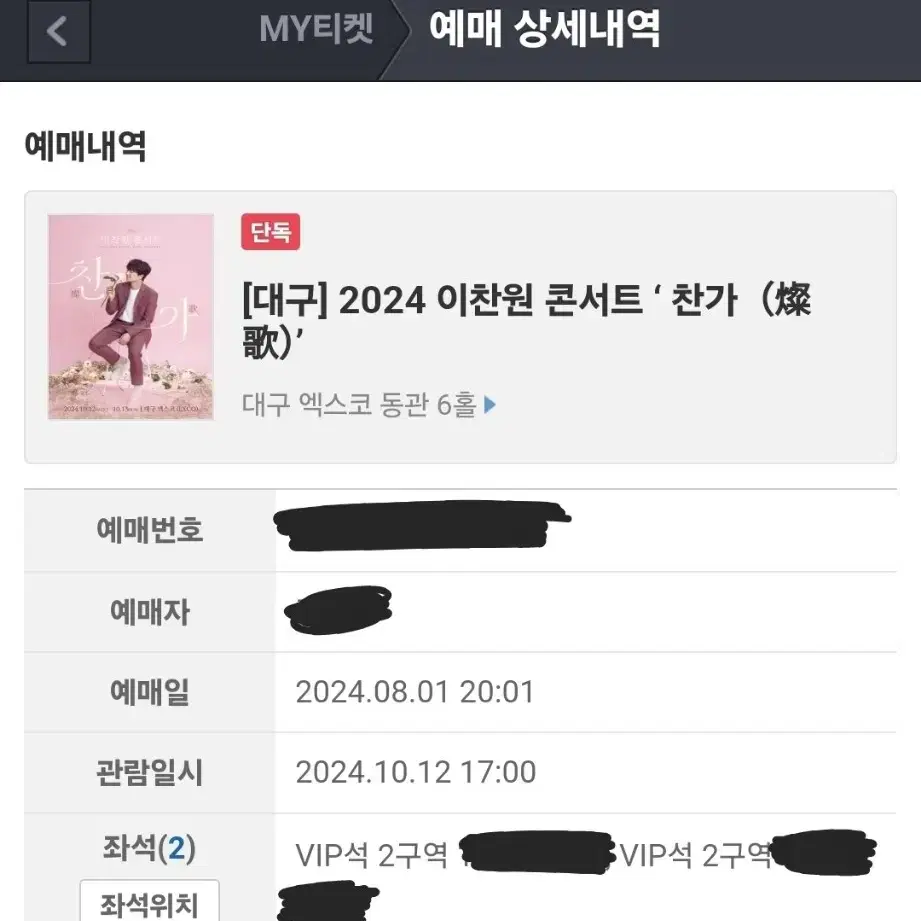Click the blacked-out reservation number field
This screenshot has width=921, height=921.
click(x=422, y=526)
